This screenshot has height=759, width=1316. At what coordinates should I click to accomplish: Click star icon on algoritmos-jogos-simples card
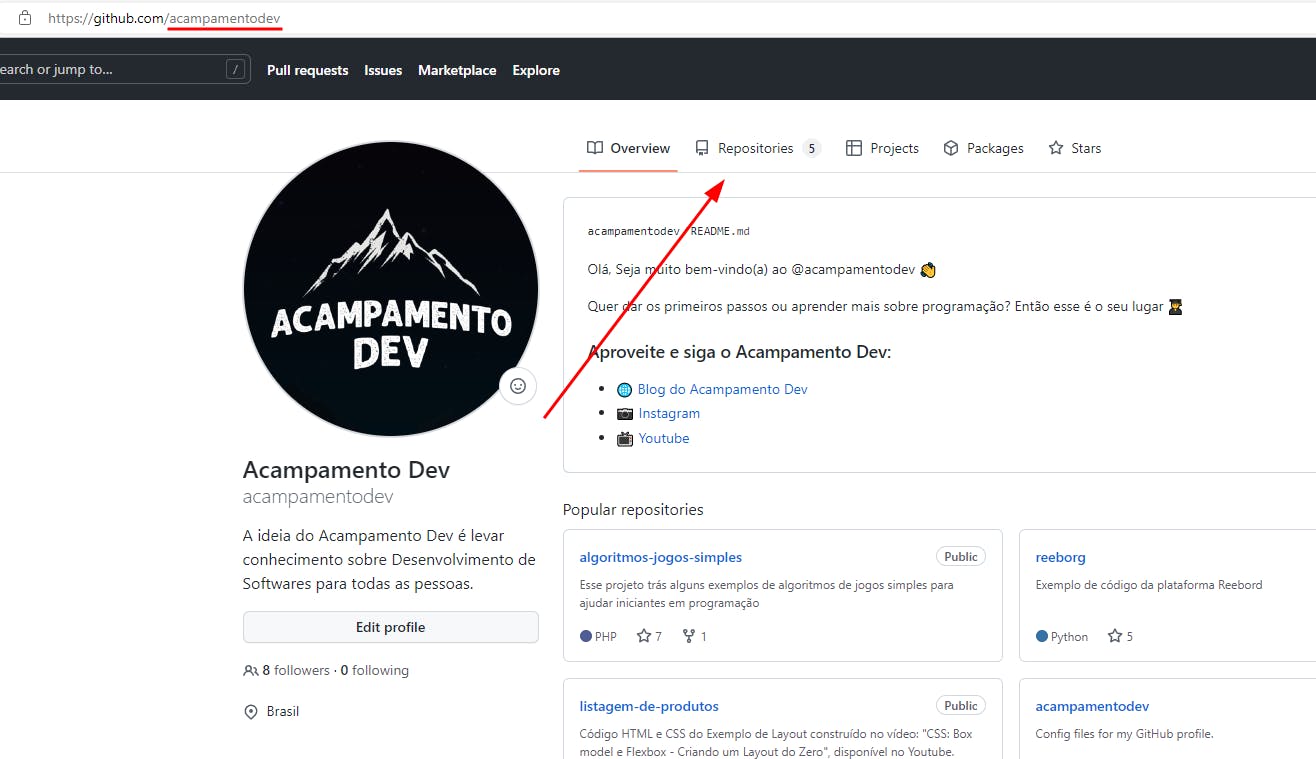(x=644, y=636)
